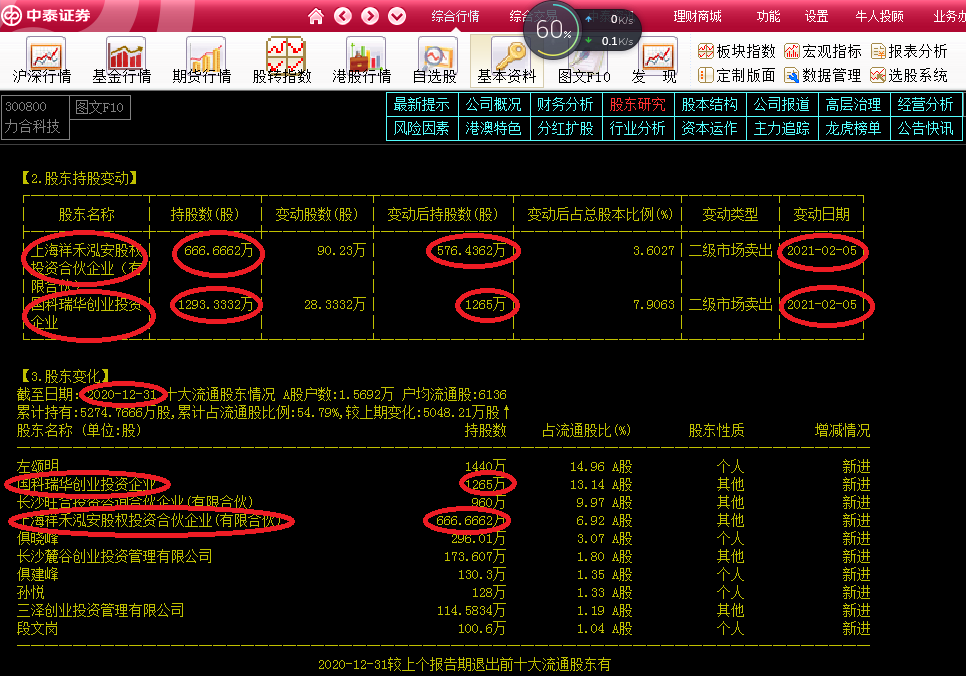
Task: Open 理财商城 menu
Action: pos(697,17)
